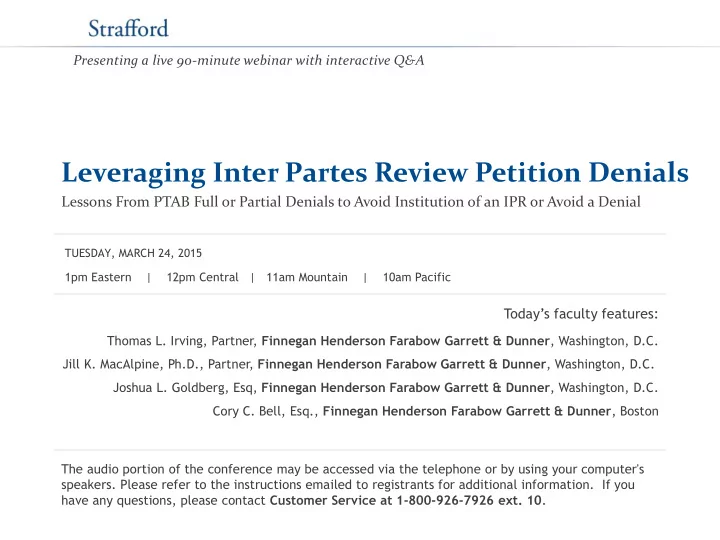
Task: Select the name 'Cory C. Bell, Esq.'
Action: point(264,411)
